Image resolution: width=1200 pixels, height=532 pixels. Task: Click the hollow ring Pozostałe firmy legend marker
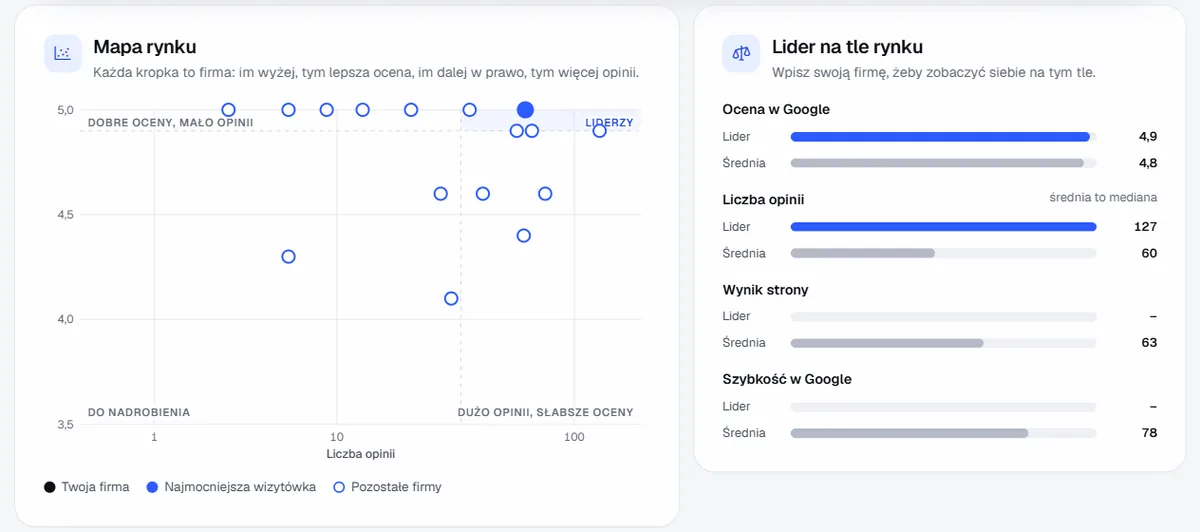[x=338, y=487]
